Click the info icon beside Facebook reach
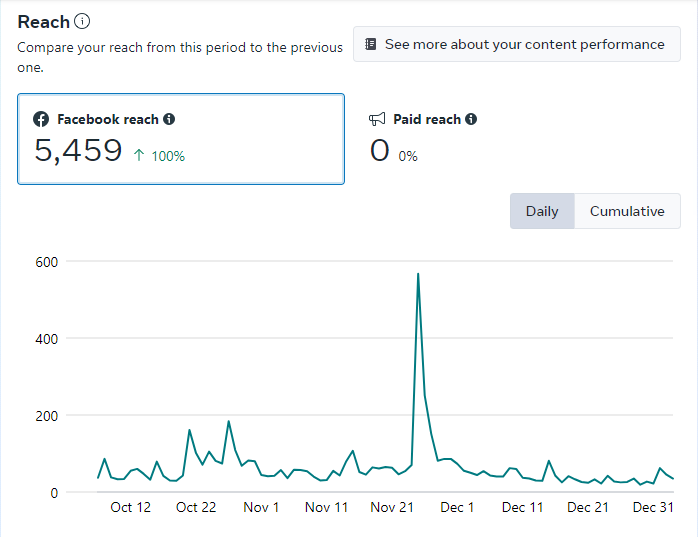698x537 pixels. click(169, 119)
